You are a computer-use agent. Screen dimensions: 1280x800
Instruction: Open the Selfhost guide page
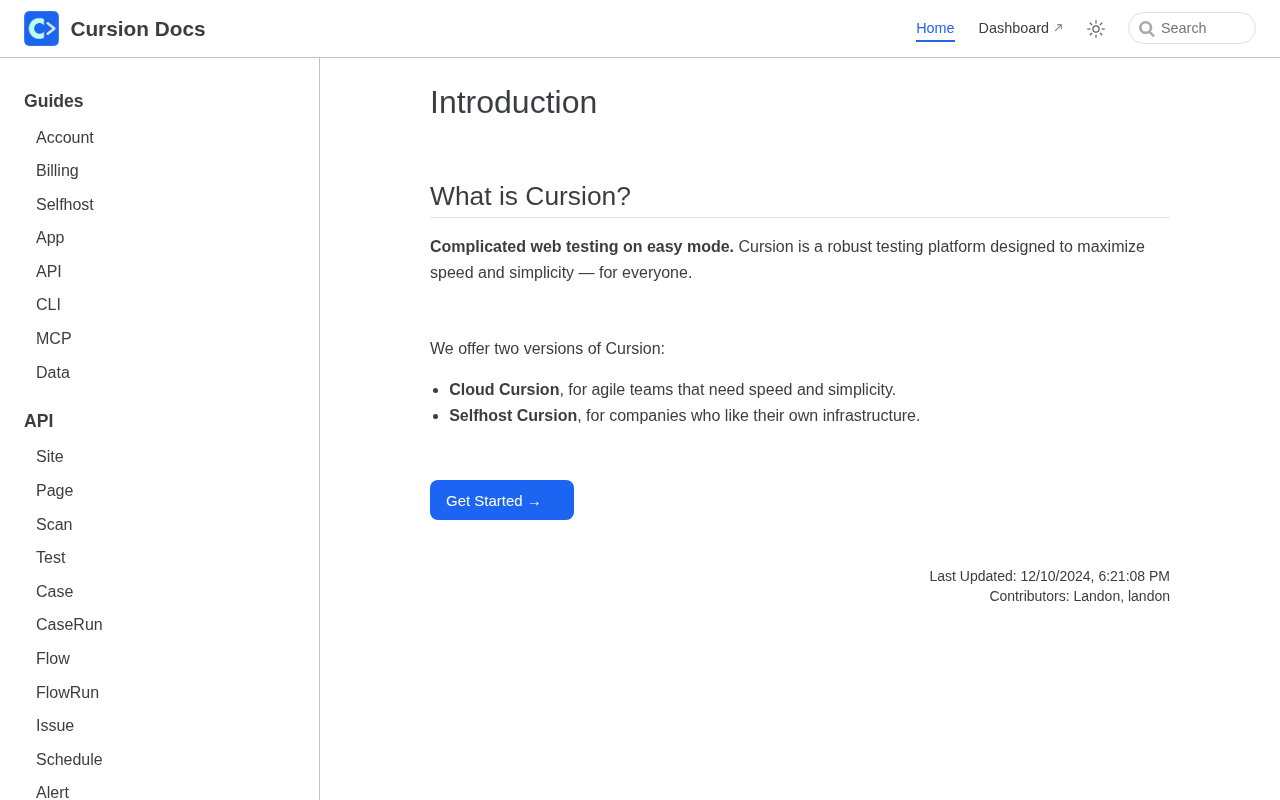tap(65, 205)
